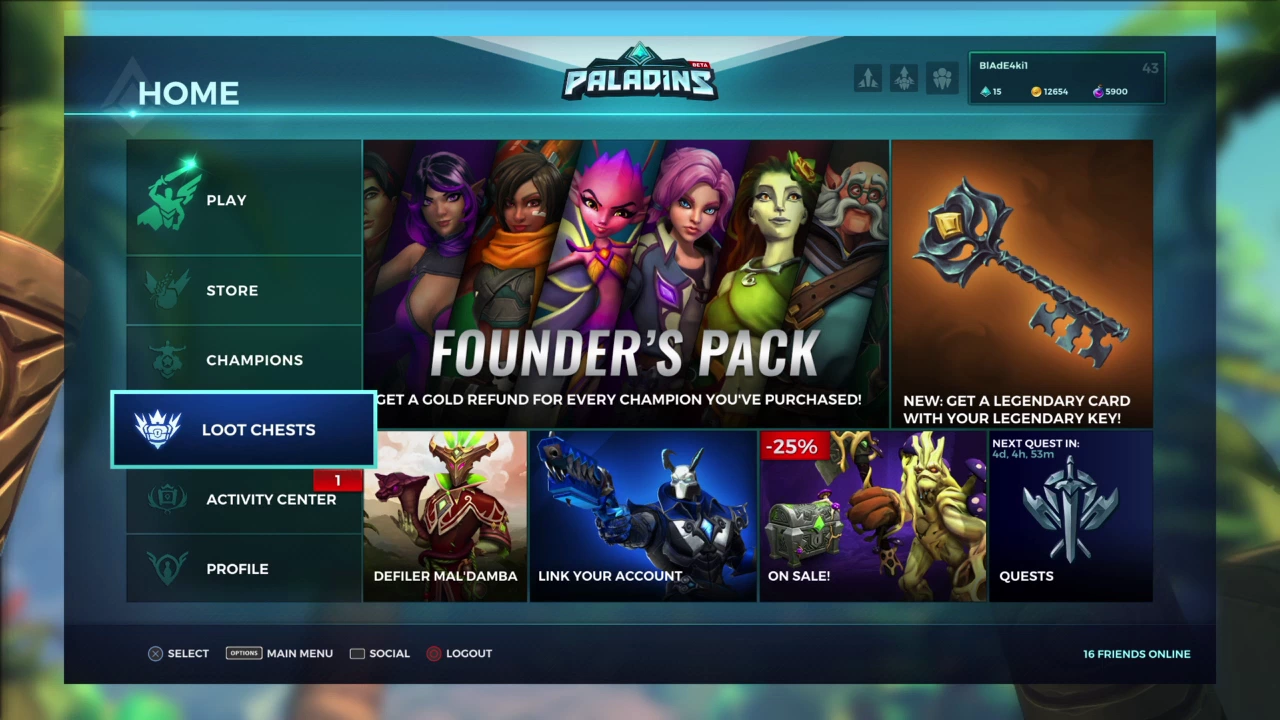1280x720 pixels.
Task: Click the Link Your Account tile
Action: [x=643, y=516]
